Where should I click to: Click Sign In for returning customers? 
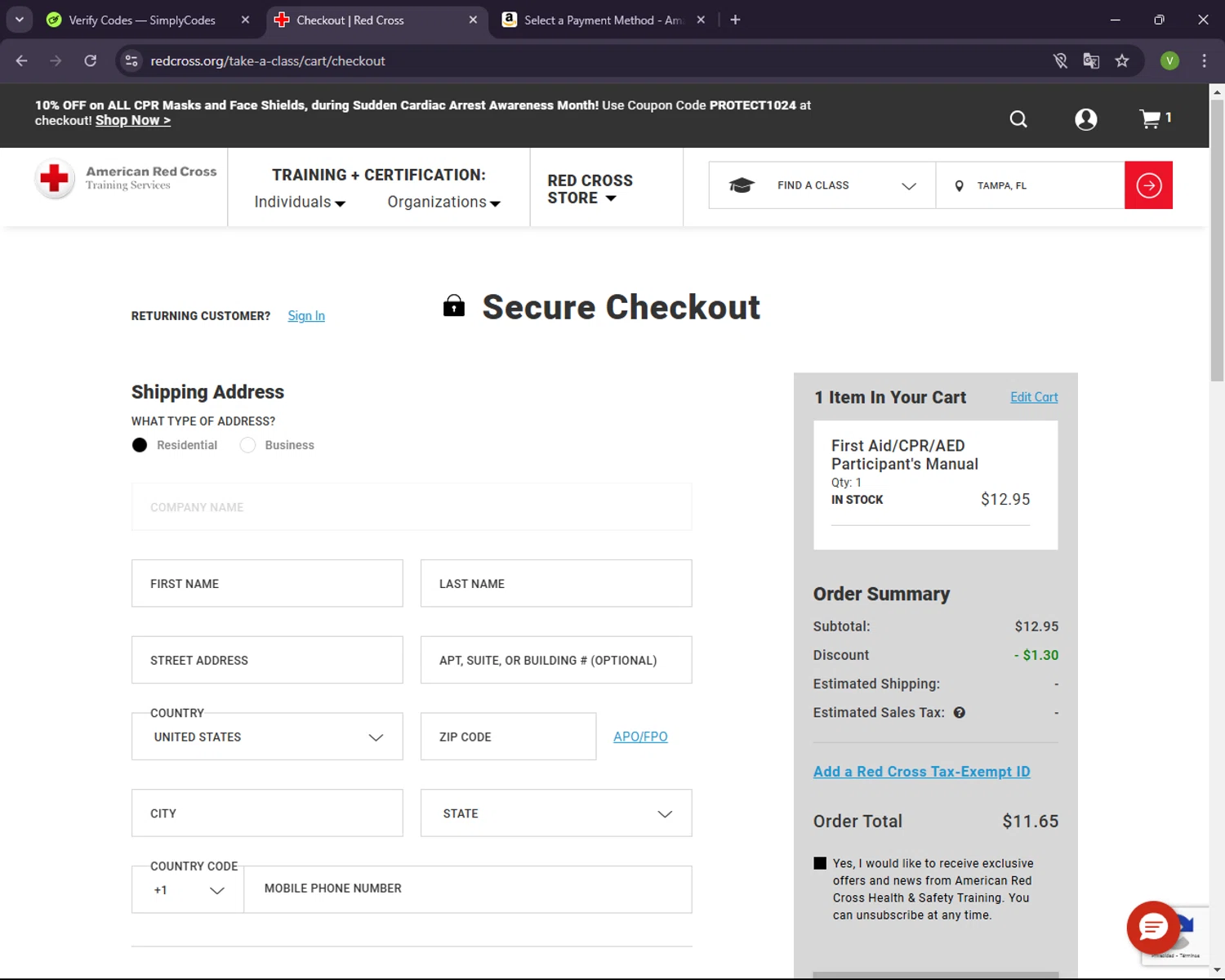point(306,316)
